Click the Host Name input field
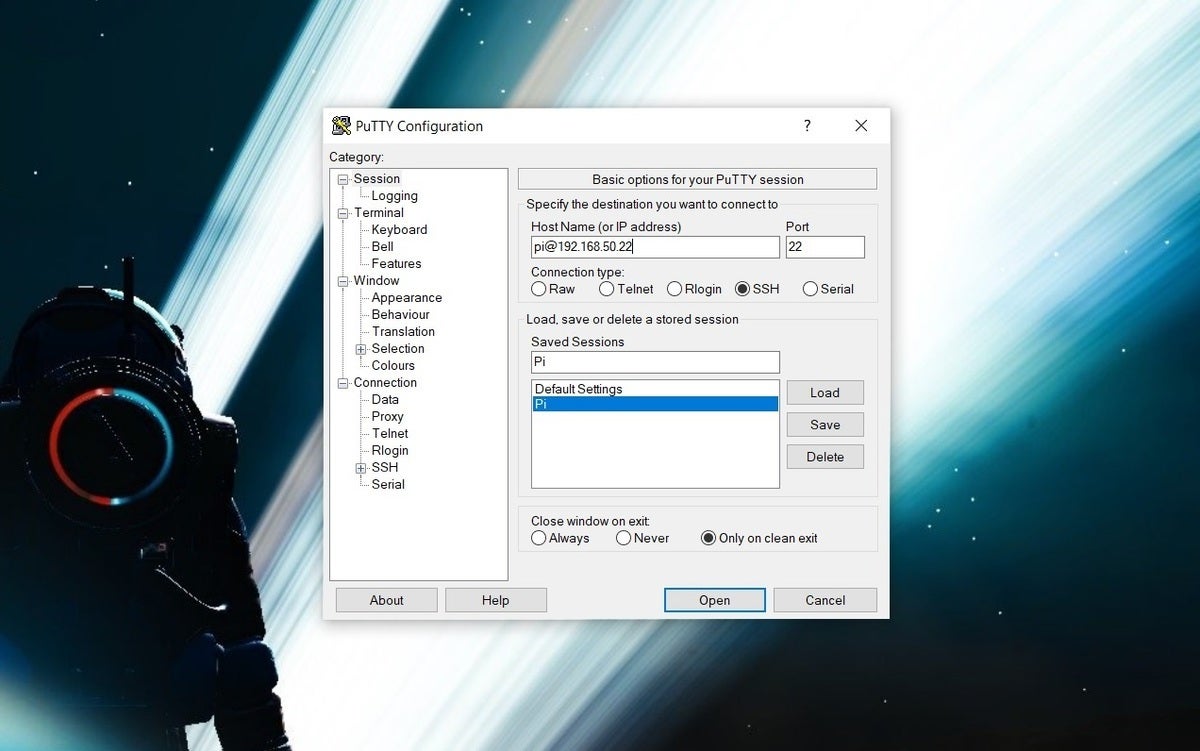 (655, 247)
